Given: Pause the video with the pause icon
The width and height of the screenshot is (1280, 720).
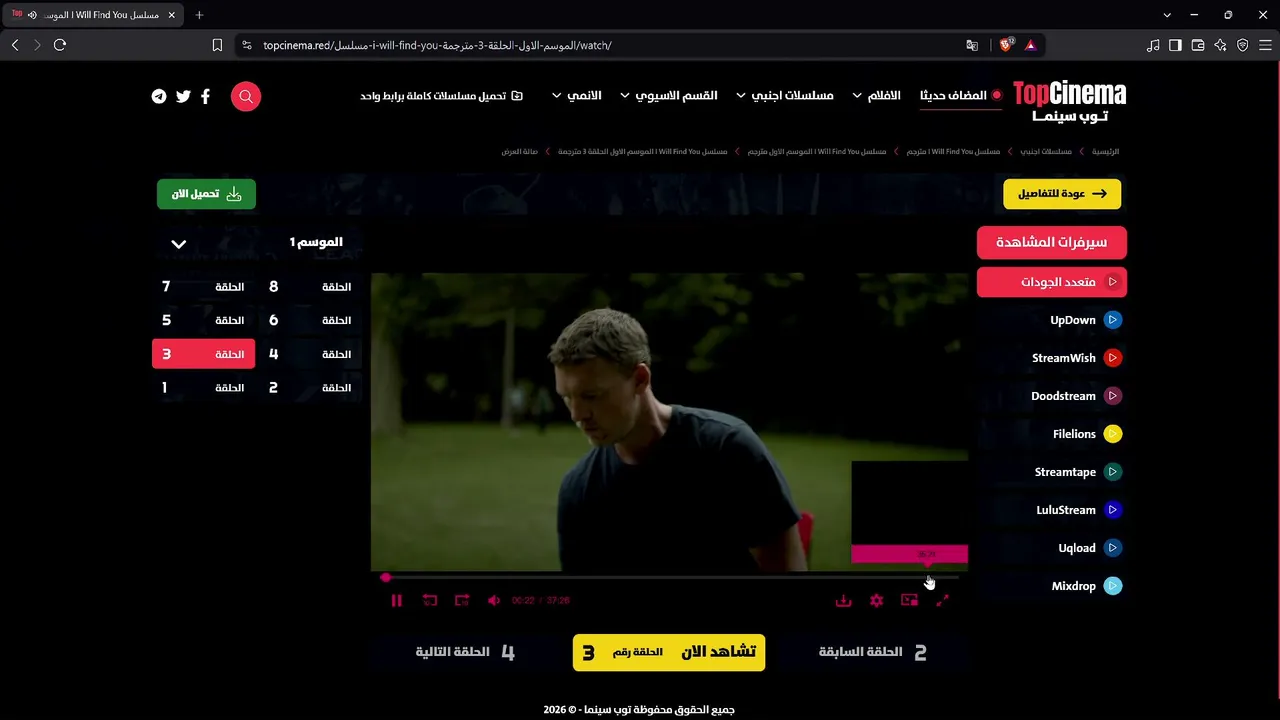Looking at the screenshot, I should tap(396, 600).
